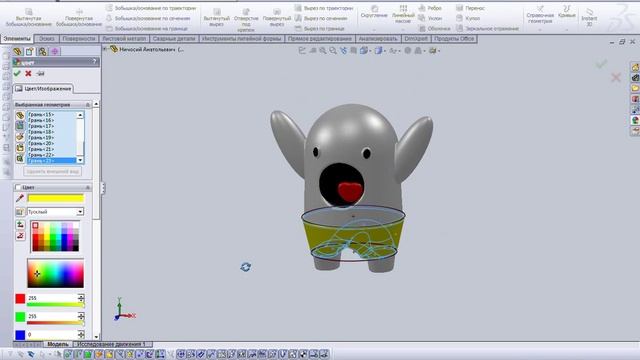
Task: Click the Ребро command
Action: [x=430, y=8]
